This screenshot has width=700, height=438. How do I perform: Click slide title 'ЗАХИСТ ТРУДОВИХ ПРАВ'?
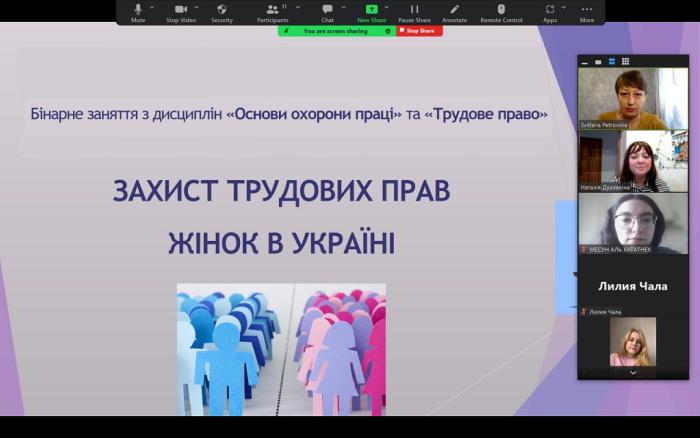point(281,191)
